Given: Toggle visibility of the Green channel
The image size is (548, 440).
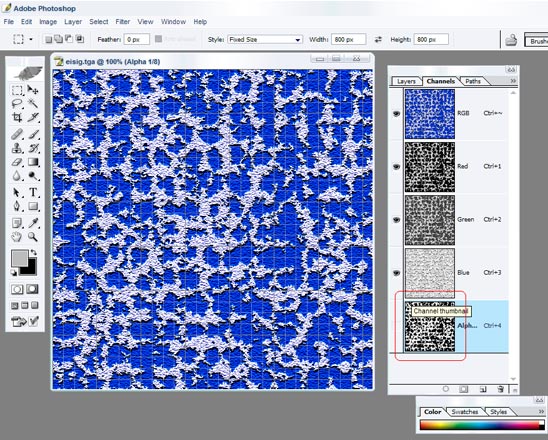Looking at the screenshot, I should tap(396, 220).
